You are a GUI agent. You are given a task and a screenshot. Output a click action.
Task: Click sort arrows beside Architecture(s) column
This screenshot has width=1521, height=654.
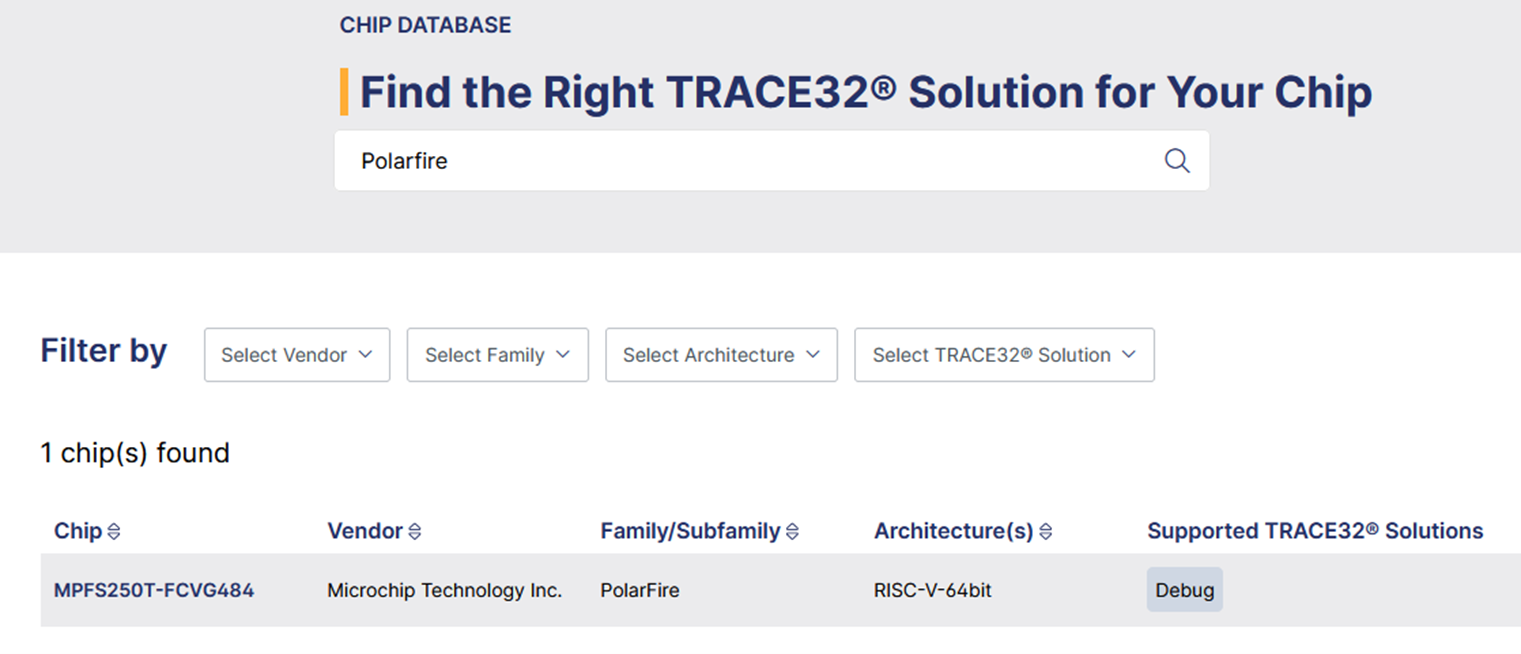click(1045, 532)
